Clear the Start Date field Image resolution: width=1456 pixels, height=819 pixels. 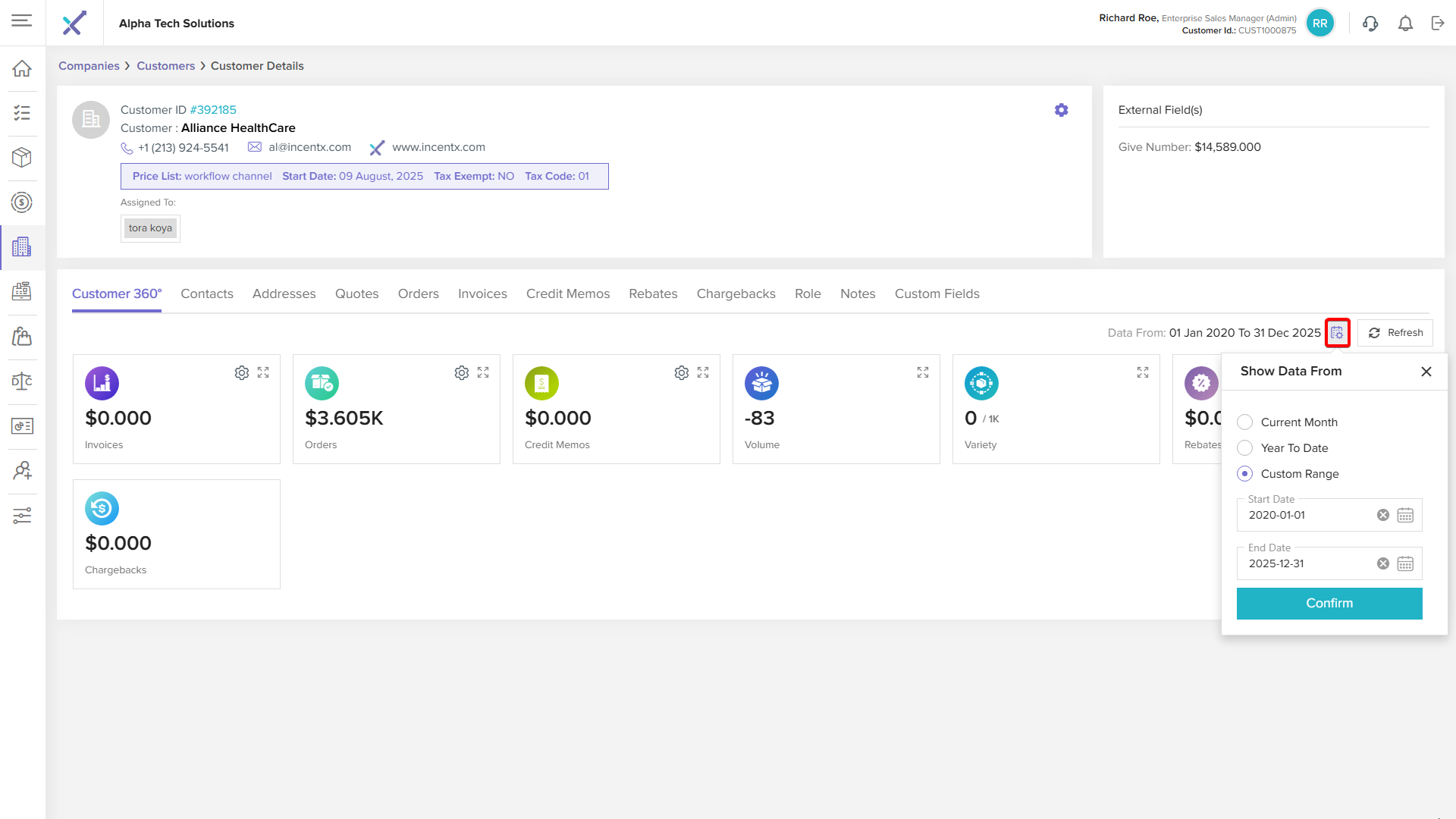1382,516
